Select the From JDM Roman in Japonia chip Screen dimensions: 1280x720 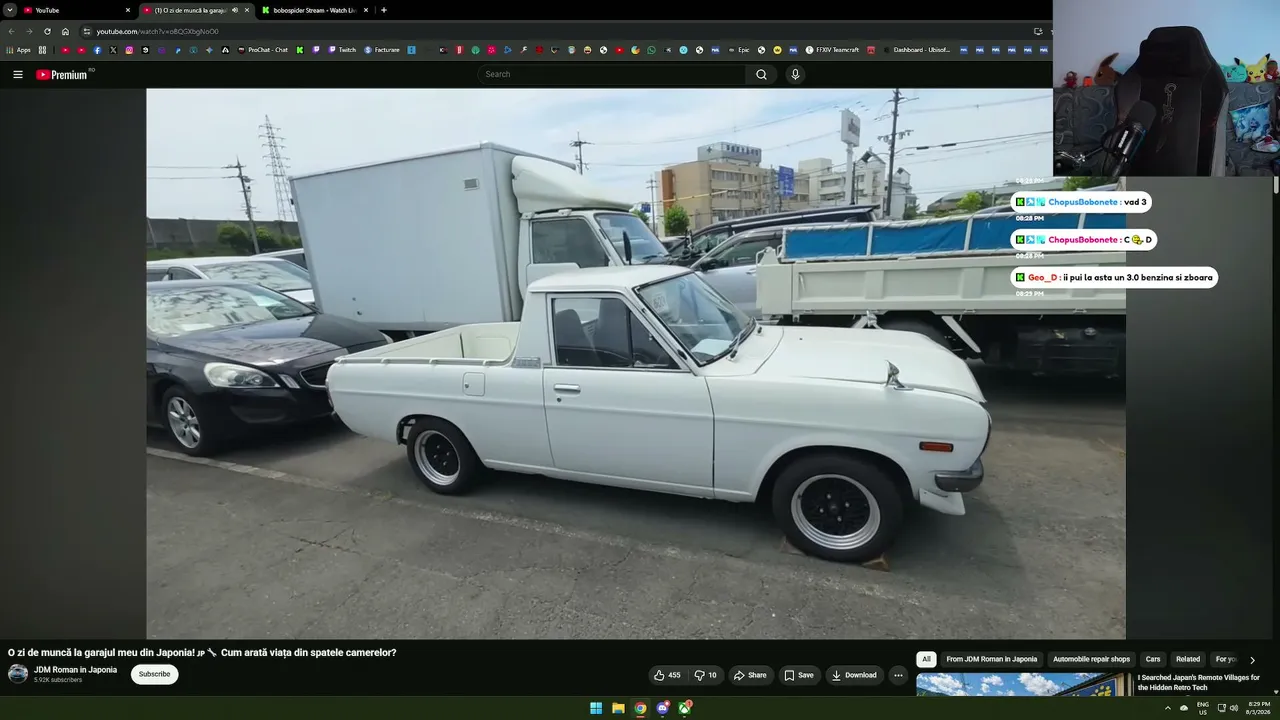coord(991,659)
